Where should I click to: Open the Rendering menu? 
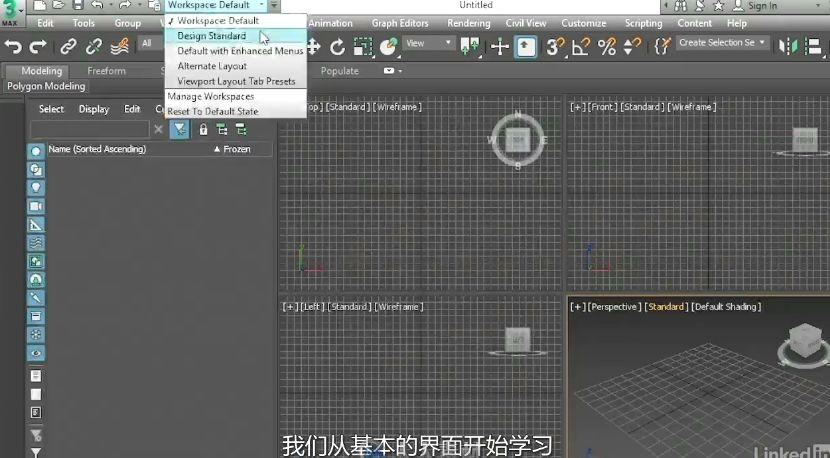[x=468, y=23]
